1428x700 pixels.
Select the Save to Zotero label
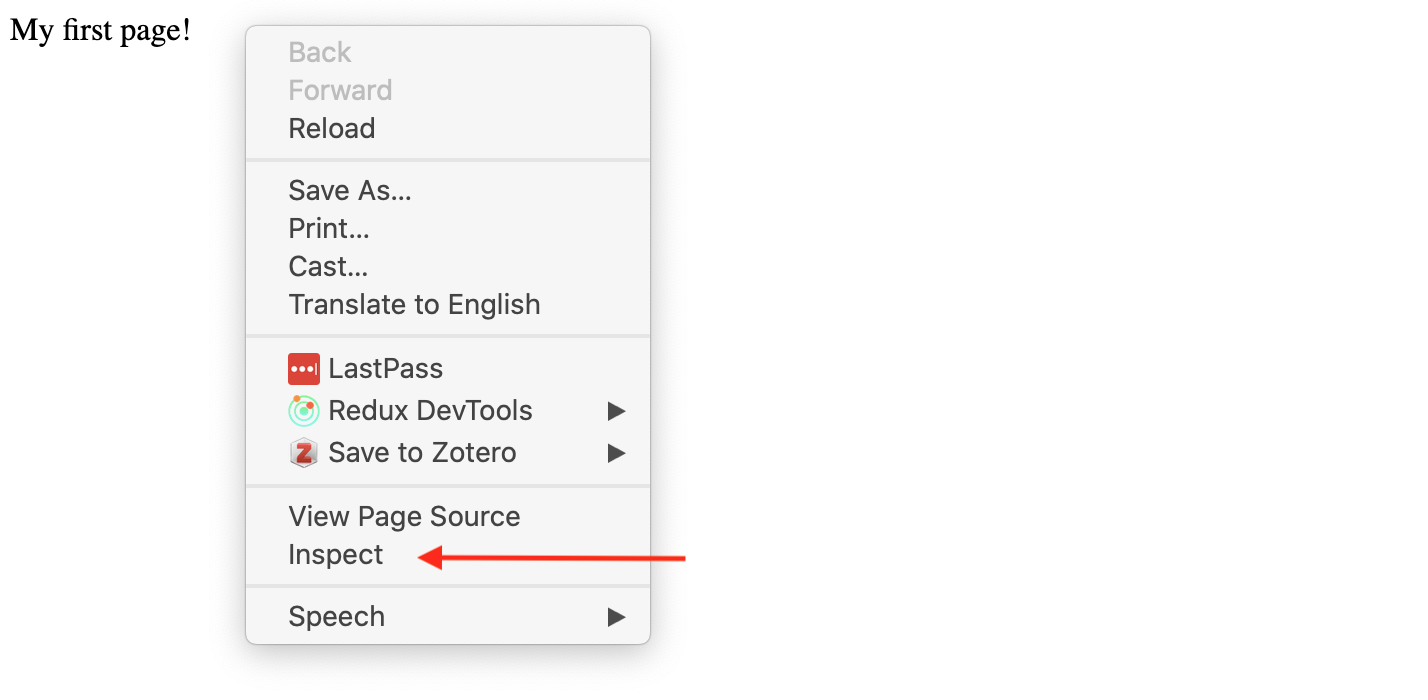click(x=422, y=453)
